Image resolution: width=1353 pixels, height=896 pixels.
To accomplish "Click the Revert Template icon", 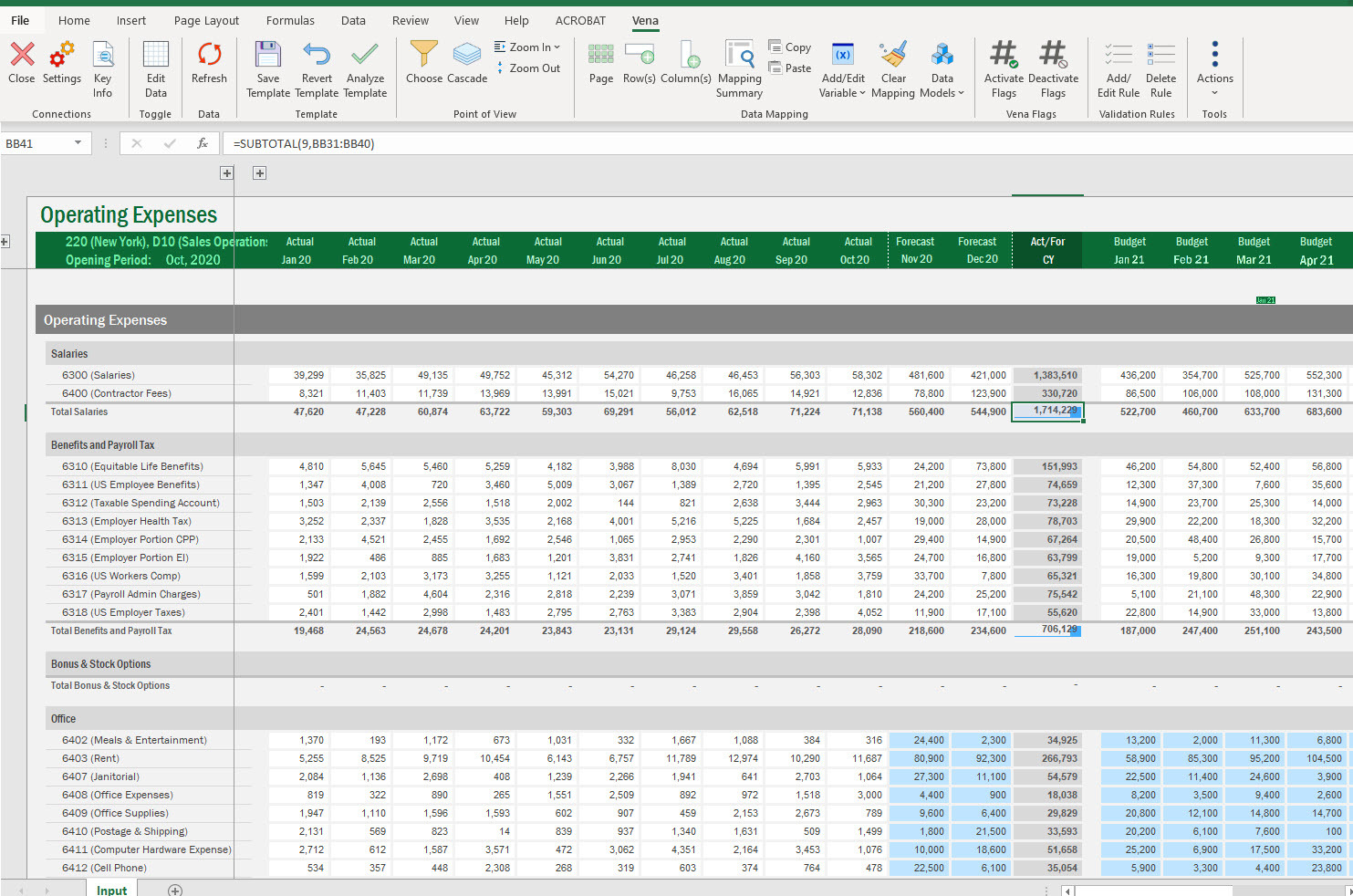I will 317,56.
